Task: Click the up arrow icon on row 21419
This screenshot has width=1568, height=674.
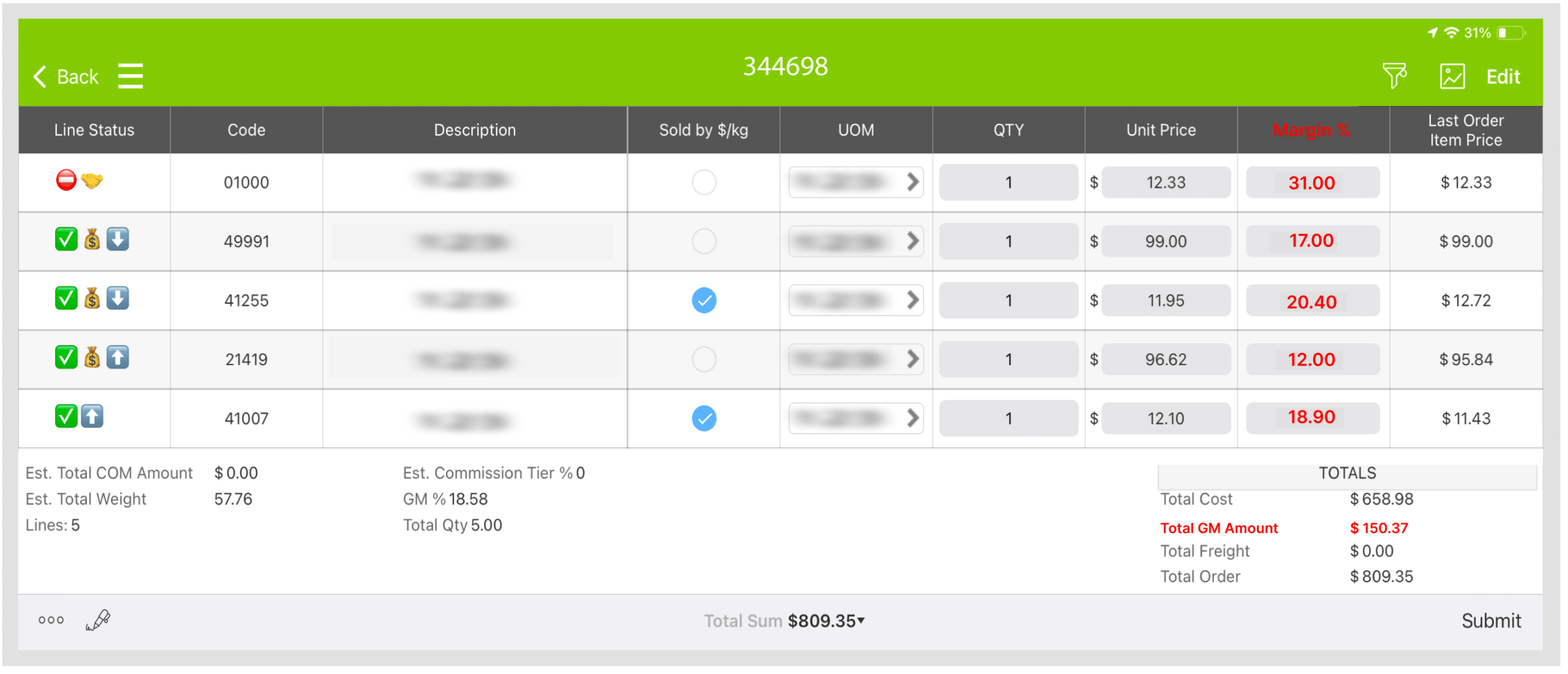Action: [118, 357]
